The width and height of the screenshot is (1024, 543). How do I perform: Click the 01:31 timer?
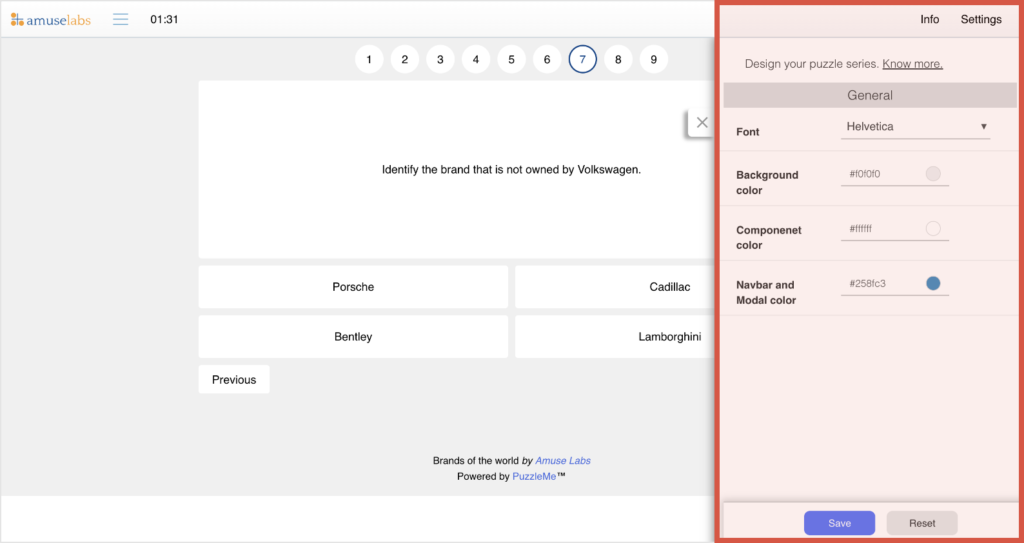pos(164,20)
